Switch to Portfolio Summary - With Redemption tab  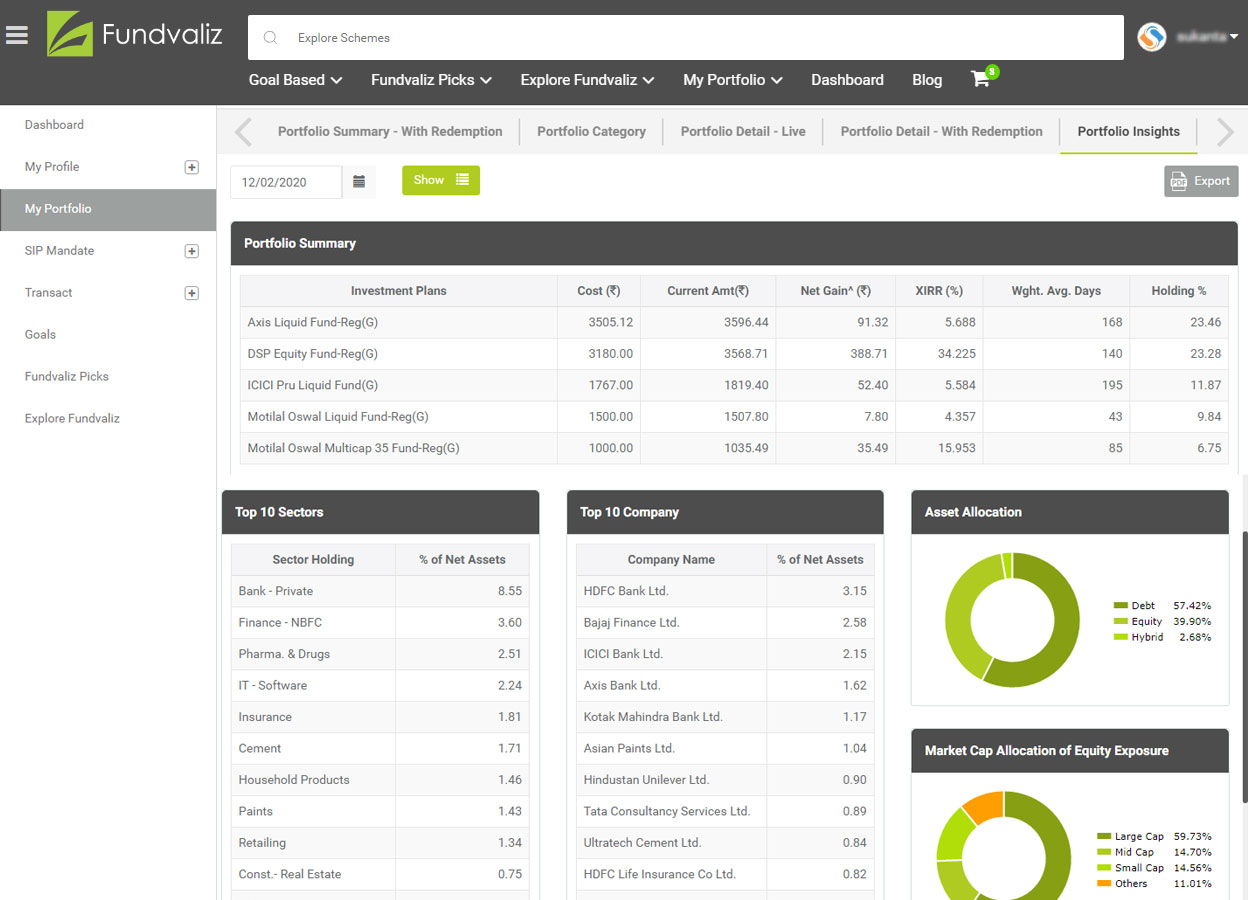click(x=390, y=131)
